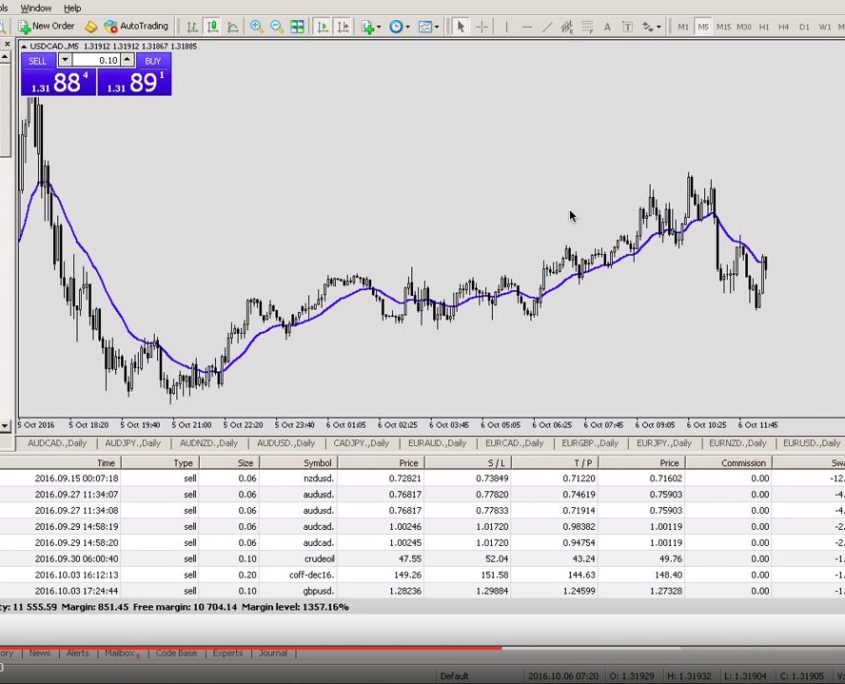Open a New Order

click(x=46, y=27)
